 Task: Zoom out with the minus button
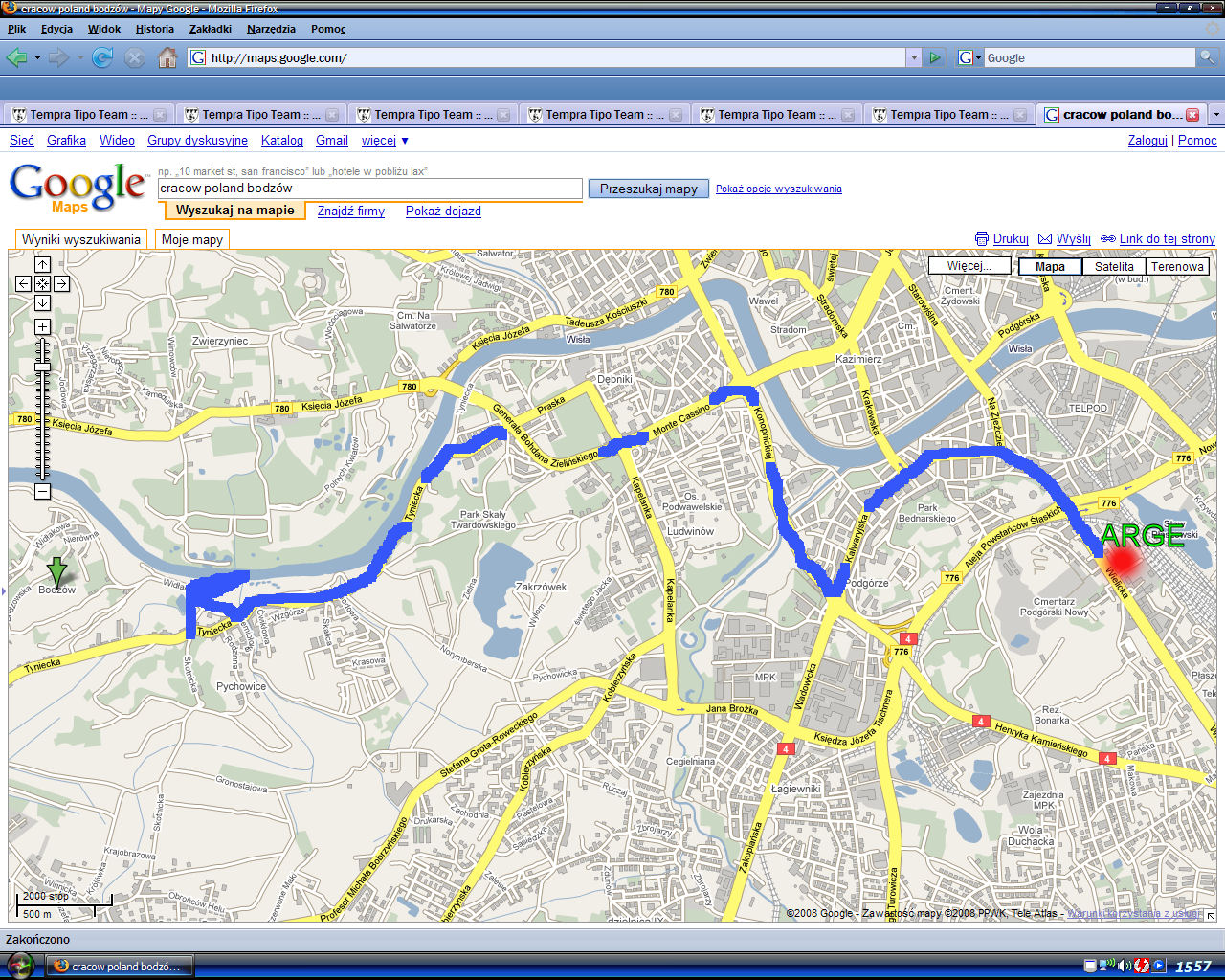(x=42, y=492)
